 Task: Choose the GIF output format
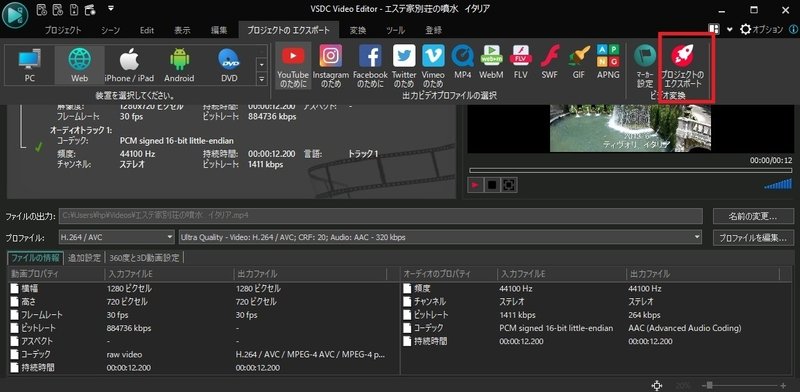[579, 62]
